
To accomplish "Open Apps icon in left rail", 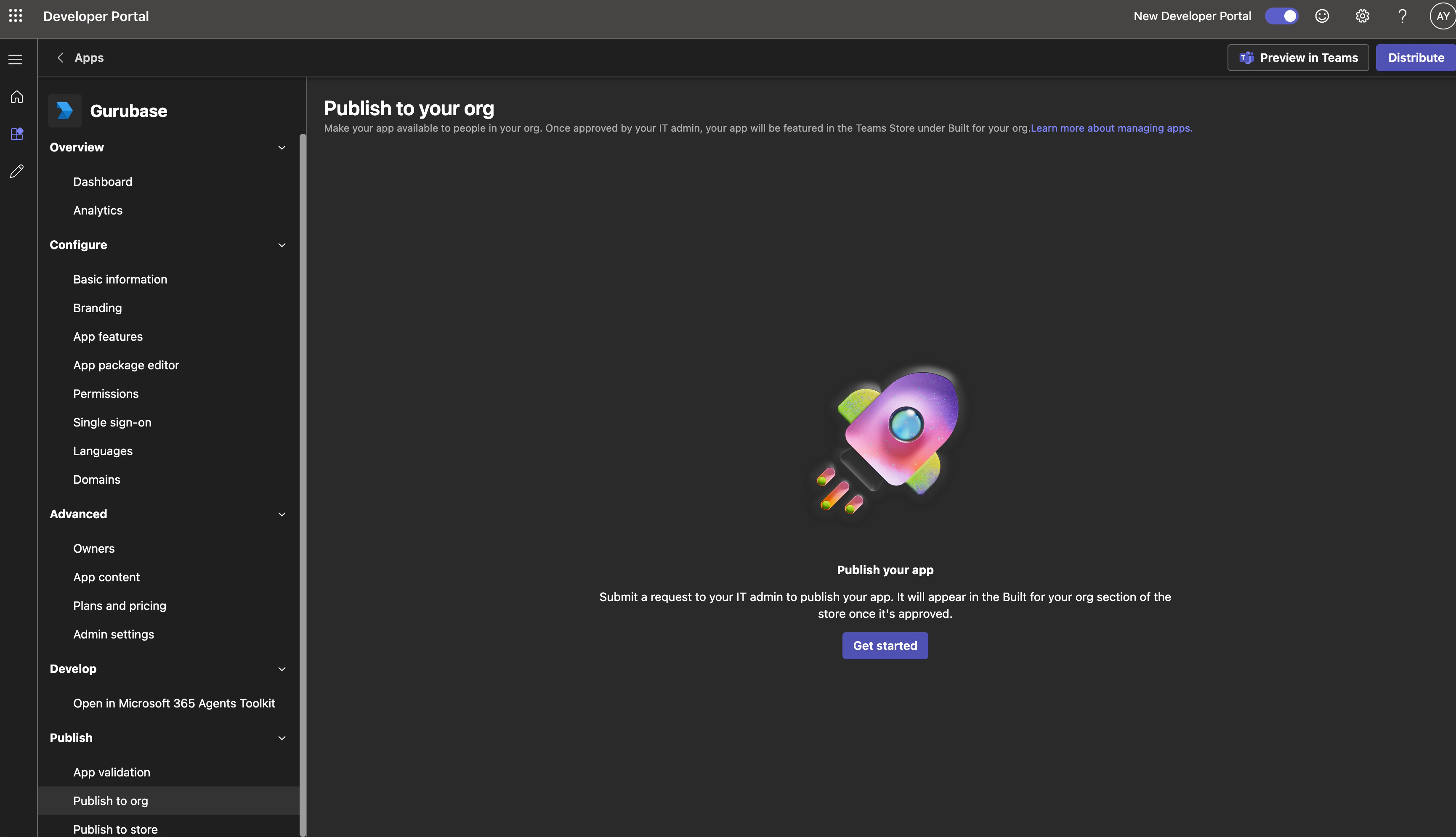I will click(17, 134).
